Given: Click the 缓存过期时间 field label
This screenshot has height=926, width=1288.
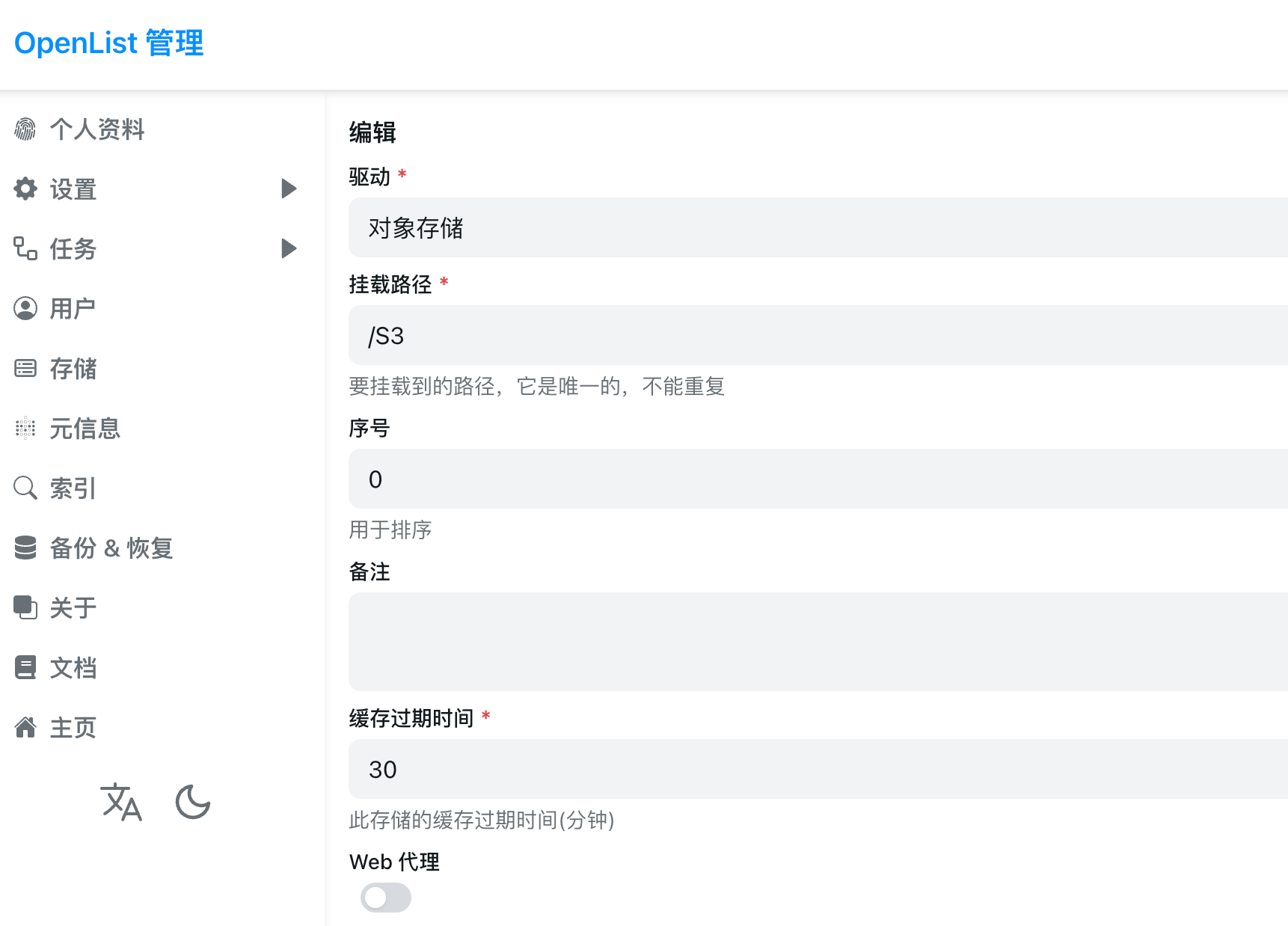Looking at the screenshot, I should point(411,718).
